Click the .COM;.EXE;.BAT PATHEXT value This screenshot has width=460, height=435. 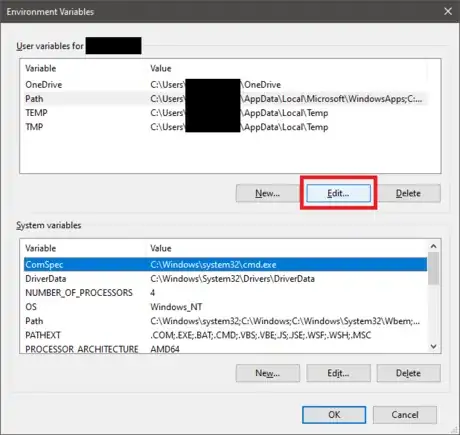[261, 335]
